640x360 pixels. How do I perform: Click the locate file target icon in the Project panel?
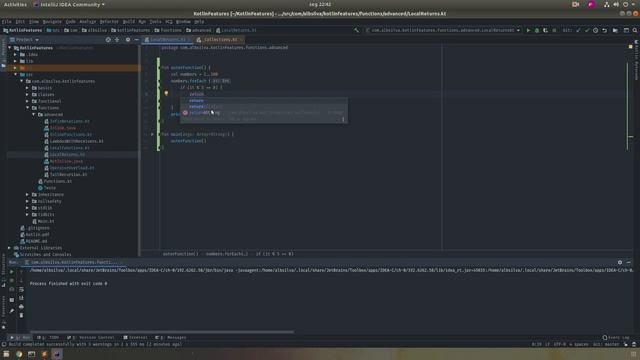(x=108, y=40)
